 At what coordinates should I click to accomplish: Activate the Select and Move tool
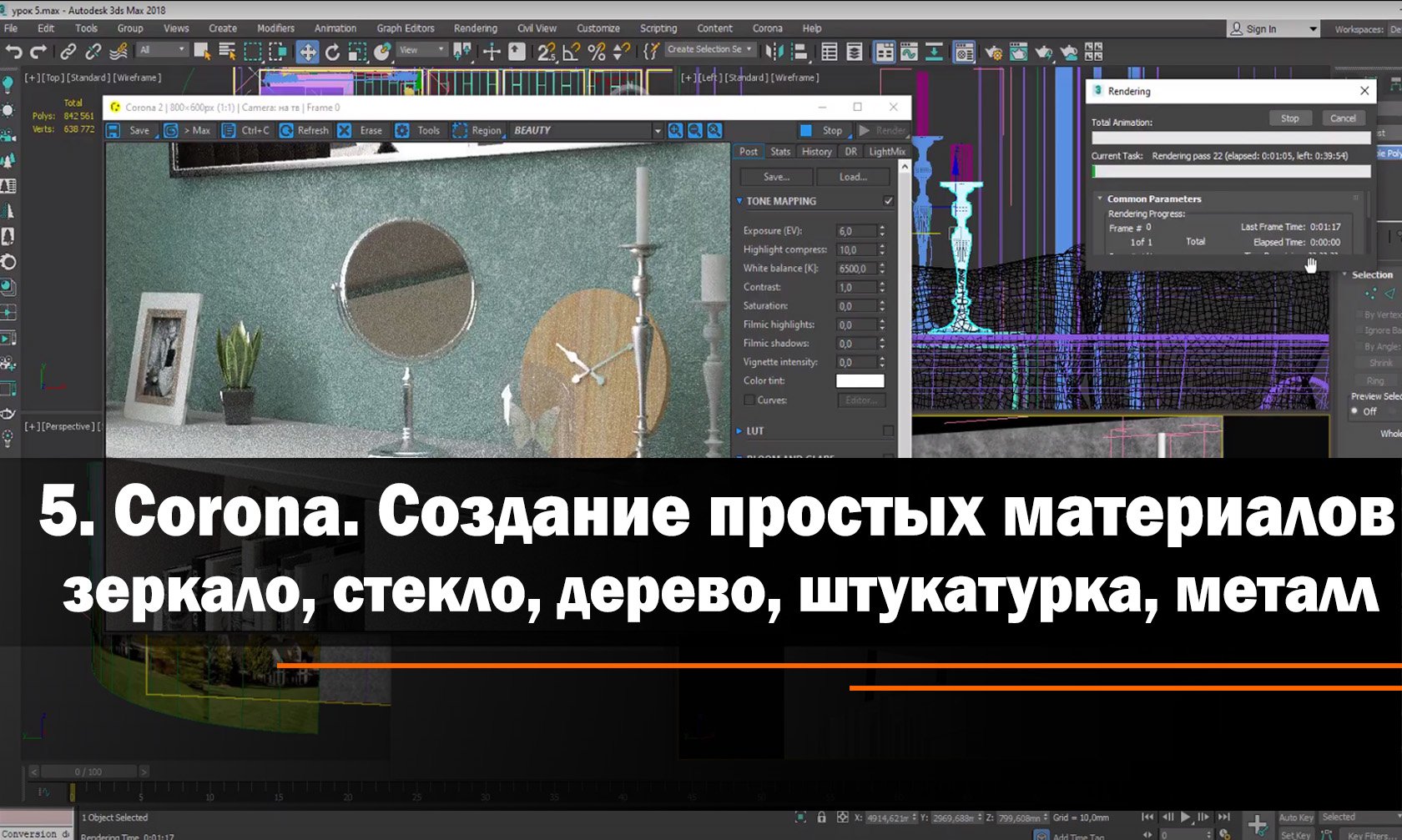click(x=307, y=52)
